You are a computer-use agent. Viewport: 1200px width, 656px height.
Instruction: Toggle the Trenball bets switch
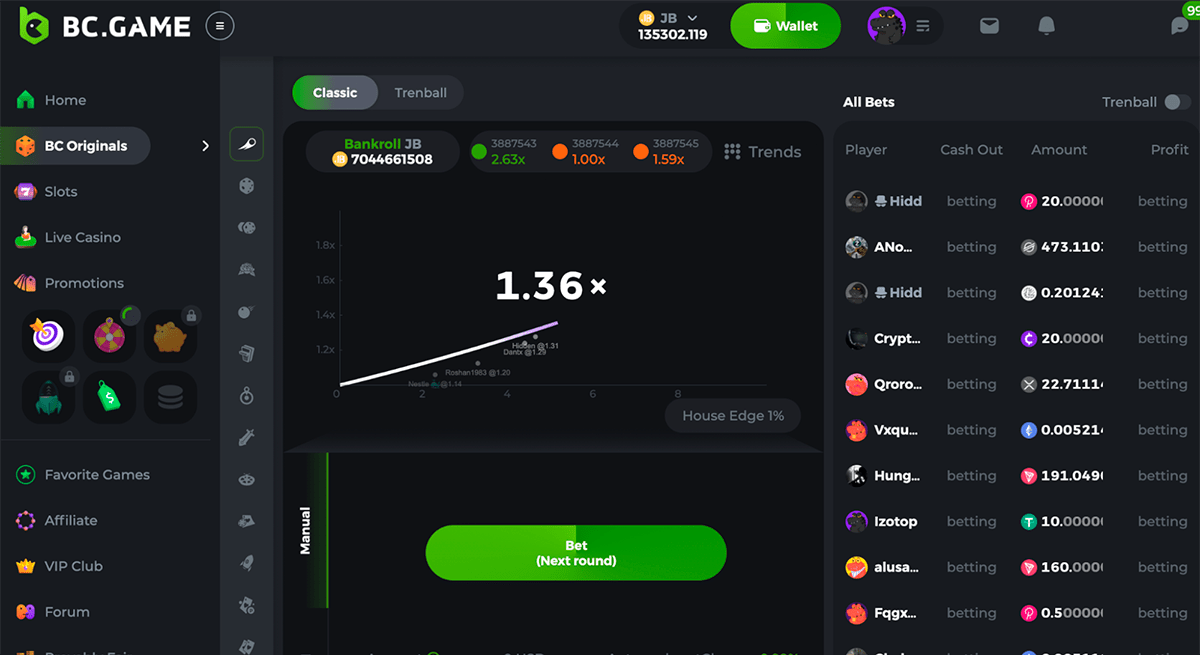coord(1178,102)
